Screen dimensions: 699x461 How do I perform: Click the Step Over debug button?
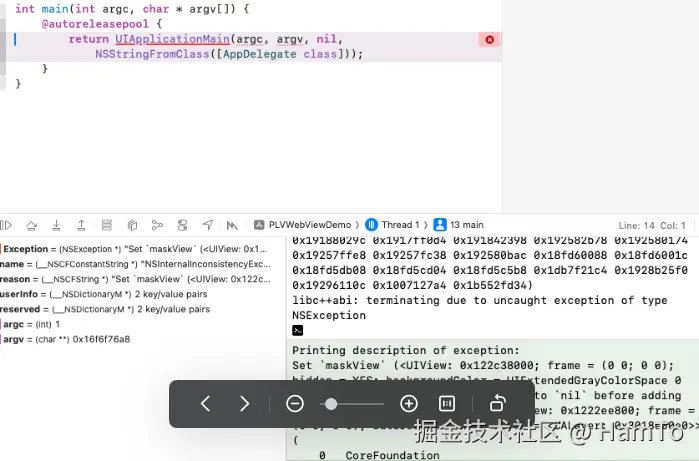point(31,225)
